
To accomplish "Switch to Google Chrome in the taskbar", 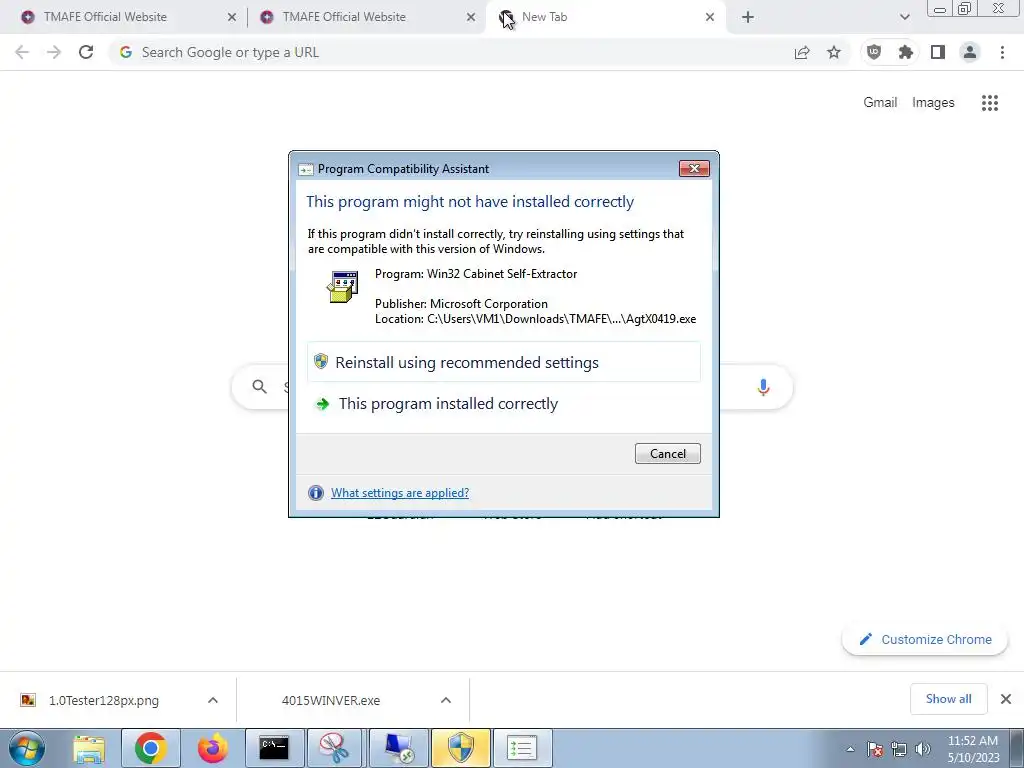I will tap(150, 748).
